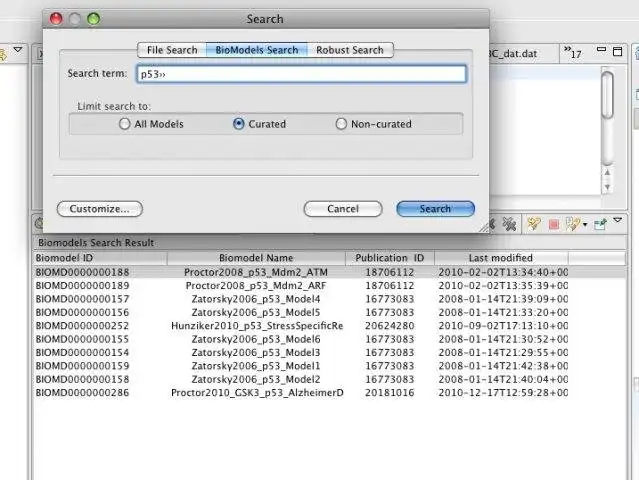Click model name Zatorsky2006_p53_Model1
The width and height of the screenshot is (639, 480).
(x=256, y=366)
